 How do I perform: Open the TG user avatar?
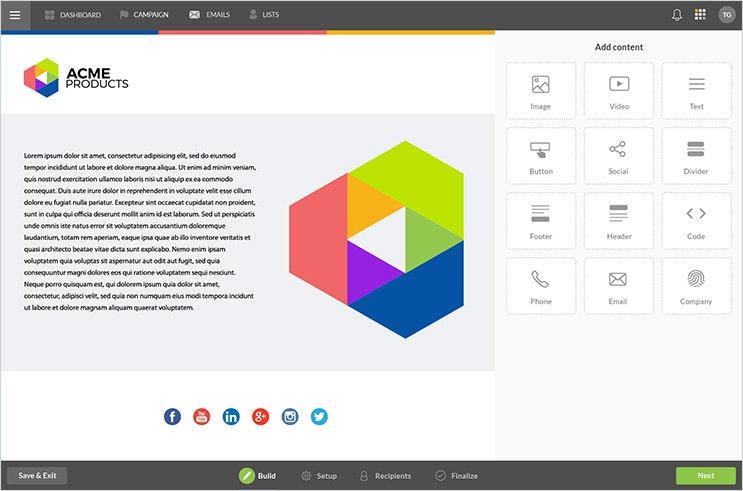(727, 15)
